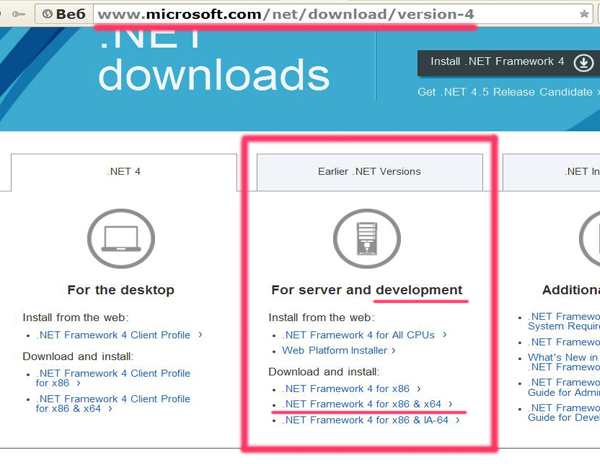Open the Web Platform Installer link
This screenshot has height=464, width=600.
tap(339, 350)
